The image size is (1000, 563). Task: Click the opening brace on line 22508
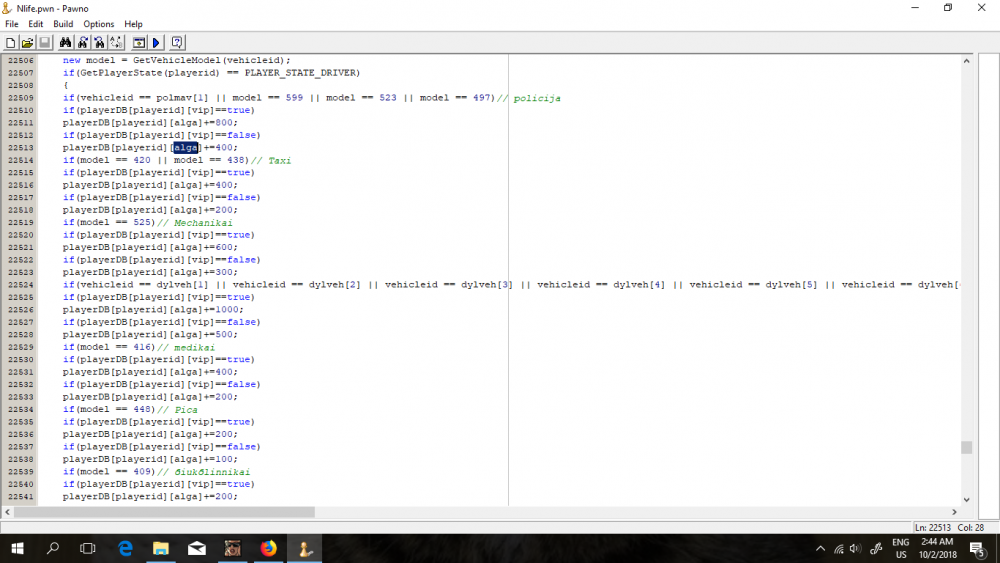click(x=65, y=85)
